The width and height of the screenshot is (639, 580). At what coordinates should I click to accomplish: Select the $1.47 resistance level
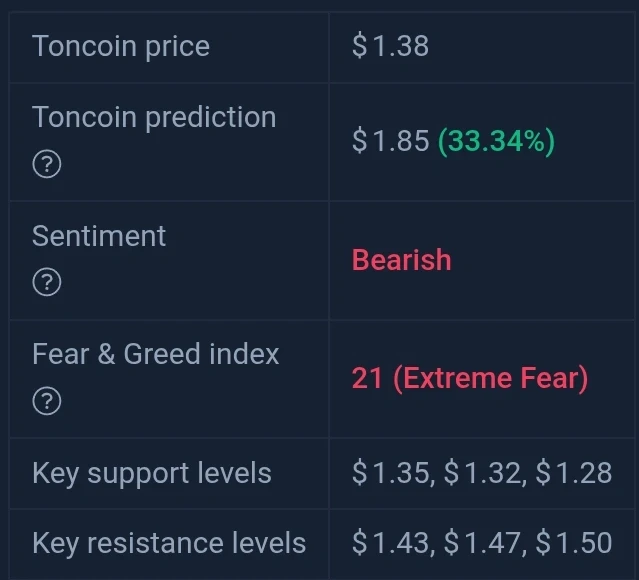pos(482,543)
